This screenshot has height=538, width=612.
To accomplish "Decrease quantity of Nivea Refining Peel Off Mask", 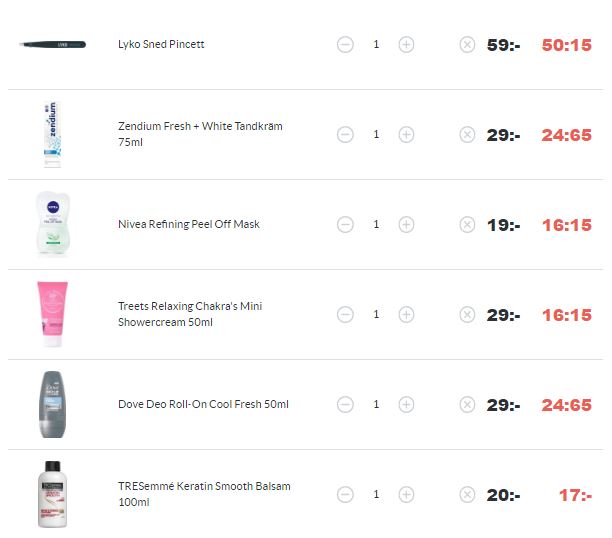I will tap(345, 224).
